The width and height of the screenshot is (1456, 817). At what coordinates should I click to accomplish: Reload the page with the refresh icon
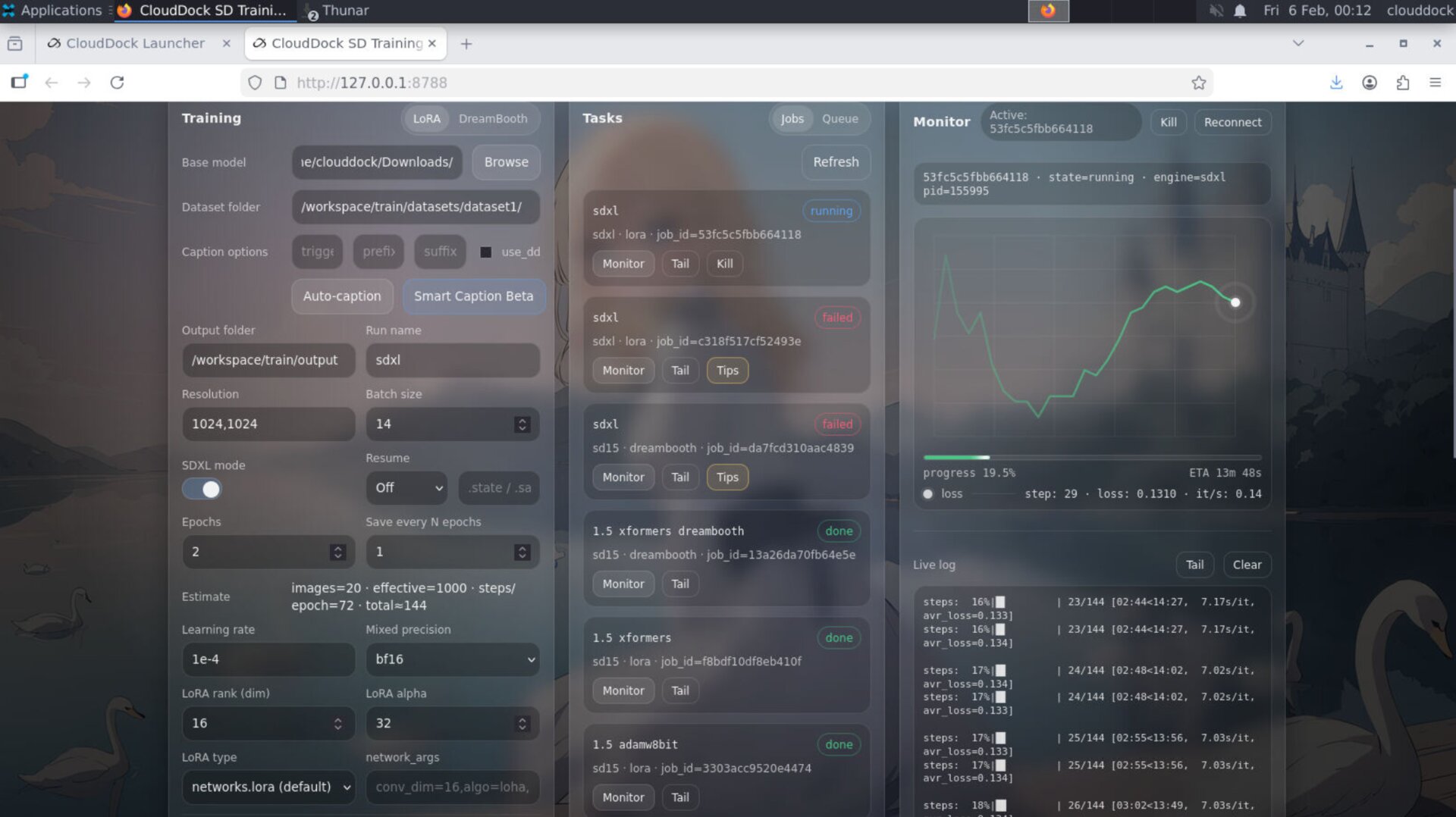coord(117,83)
